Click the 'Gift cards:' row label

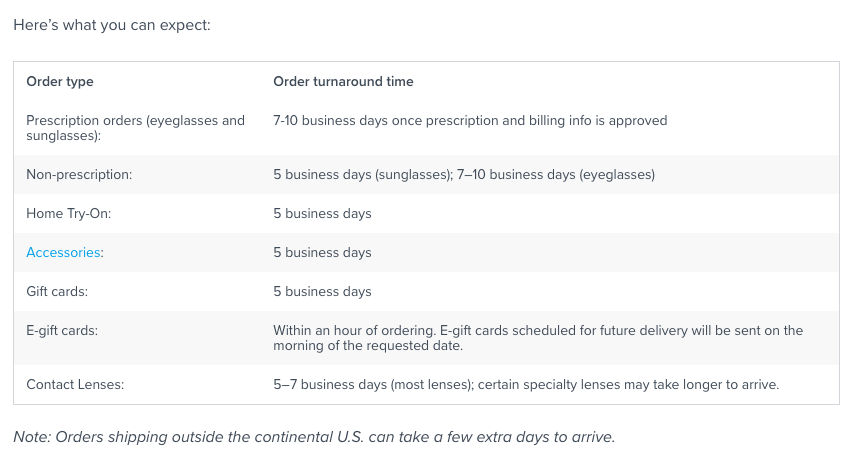point(57,291)
